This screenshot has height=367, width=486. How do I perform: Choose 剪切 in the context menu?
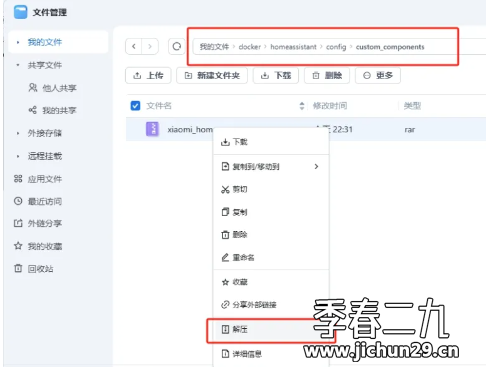pyautogui.click(x=271, y=189)
